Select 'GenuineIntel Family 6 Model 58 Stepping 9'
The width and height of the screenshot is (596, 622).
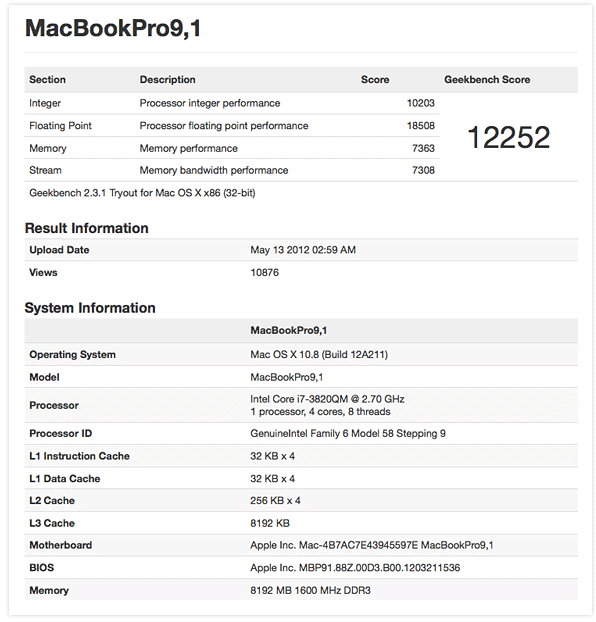point(348,434)
